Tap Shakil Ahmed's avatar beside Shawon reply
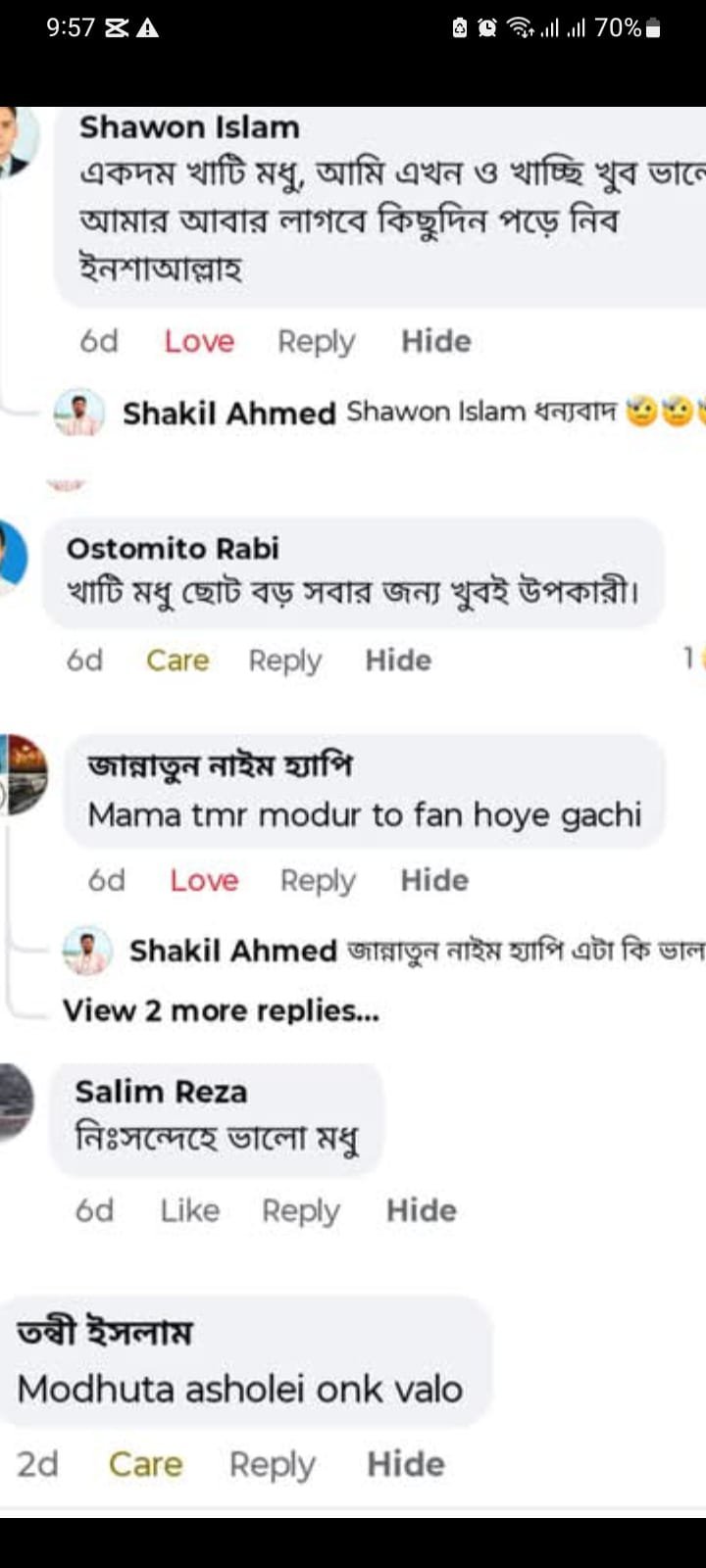The image size is (706, 1568). pyautogui.click(x=78, y=413)
